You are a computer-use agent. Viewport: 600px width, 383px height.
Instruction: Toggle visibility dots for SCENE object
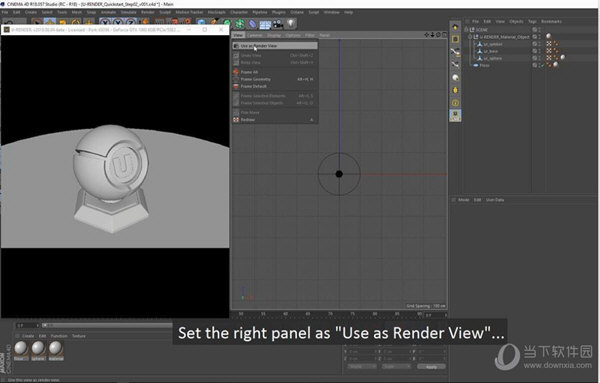(540, 29)
